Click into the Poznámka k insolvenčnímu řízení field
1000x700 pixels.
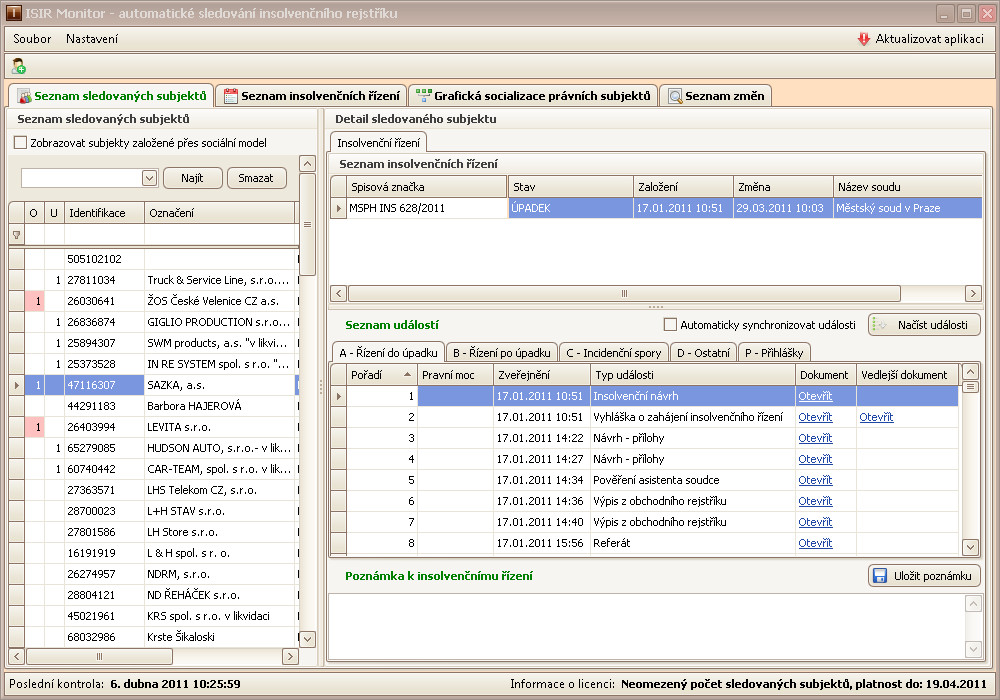point(645,625)
